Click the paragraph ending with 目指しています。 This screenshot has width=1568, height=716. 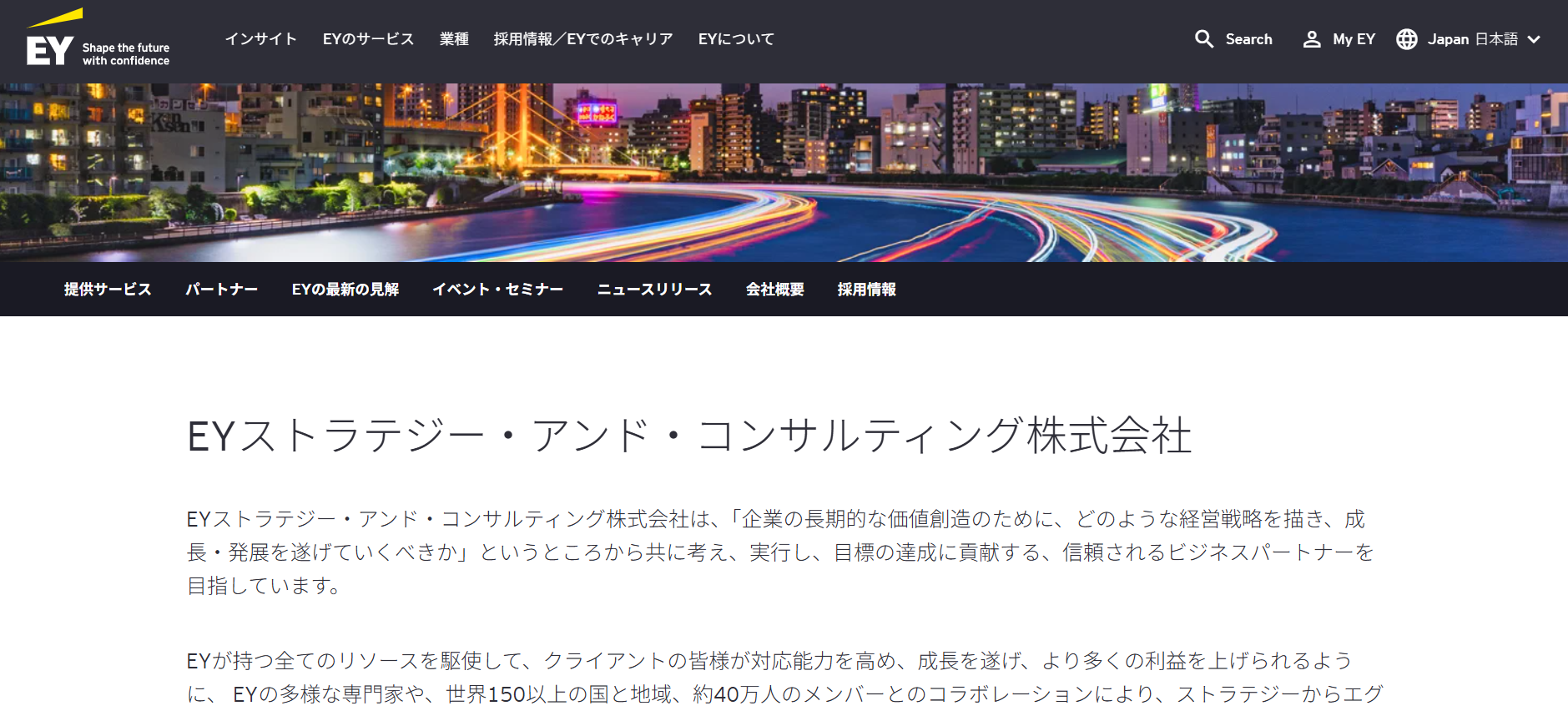point(780,552)
